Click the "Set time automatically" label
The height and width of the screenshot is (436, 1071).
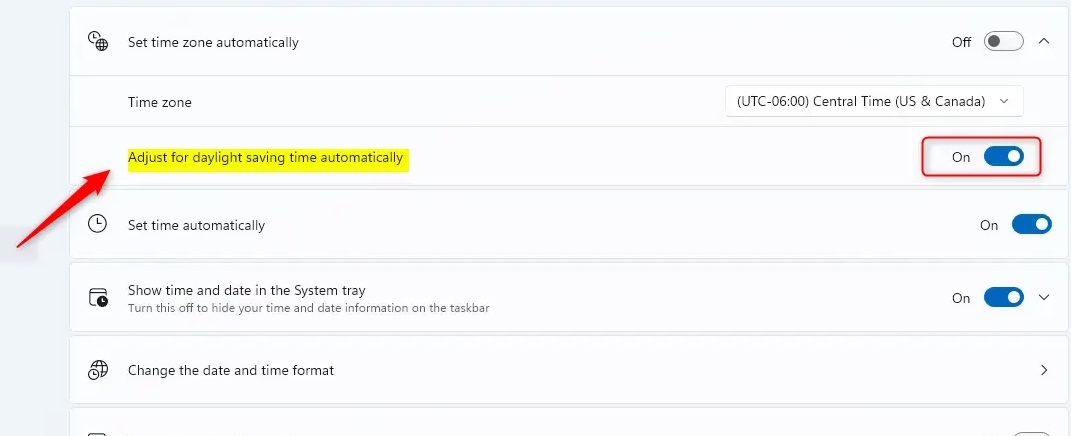196,225
